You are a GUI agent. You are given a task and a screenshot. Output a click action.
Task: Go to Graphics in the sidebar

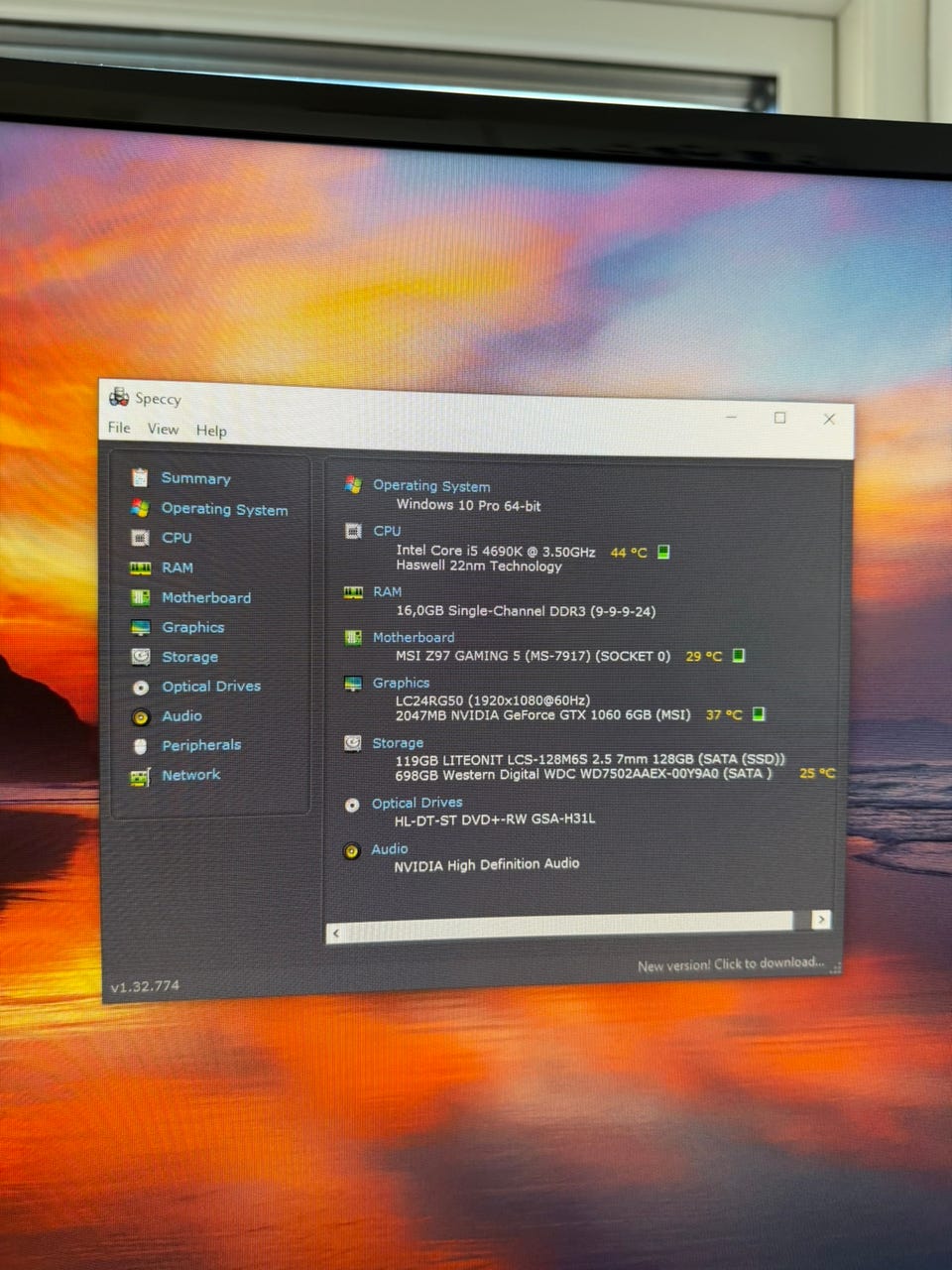[192, 627]
